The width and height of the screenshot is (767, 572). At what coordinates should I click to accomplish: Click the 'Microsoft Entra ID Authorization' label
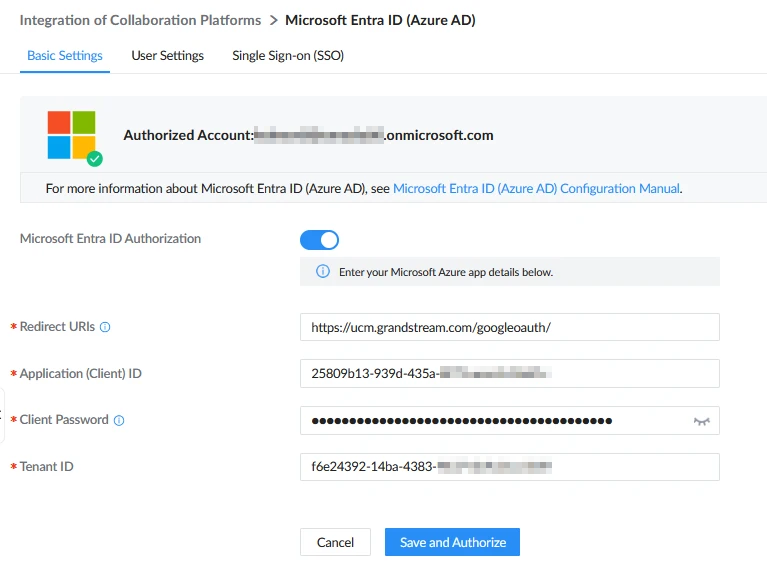pyautogui.click(x=110, y=238)
